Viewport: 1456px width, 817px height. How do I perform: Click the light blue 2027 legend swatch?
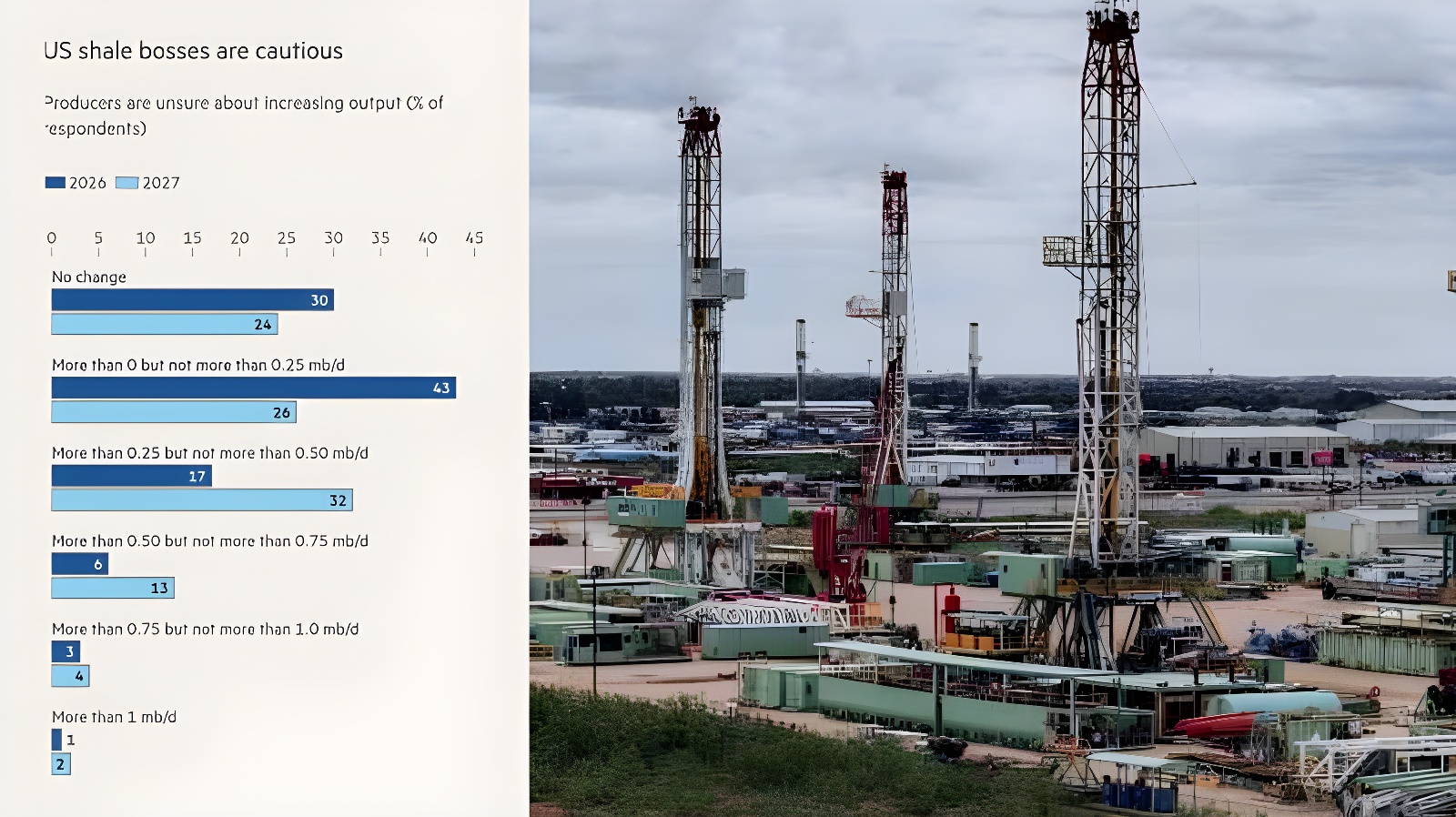[x=126, y=183]
